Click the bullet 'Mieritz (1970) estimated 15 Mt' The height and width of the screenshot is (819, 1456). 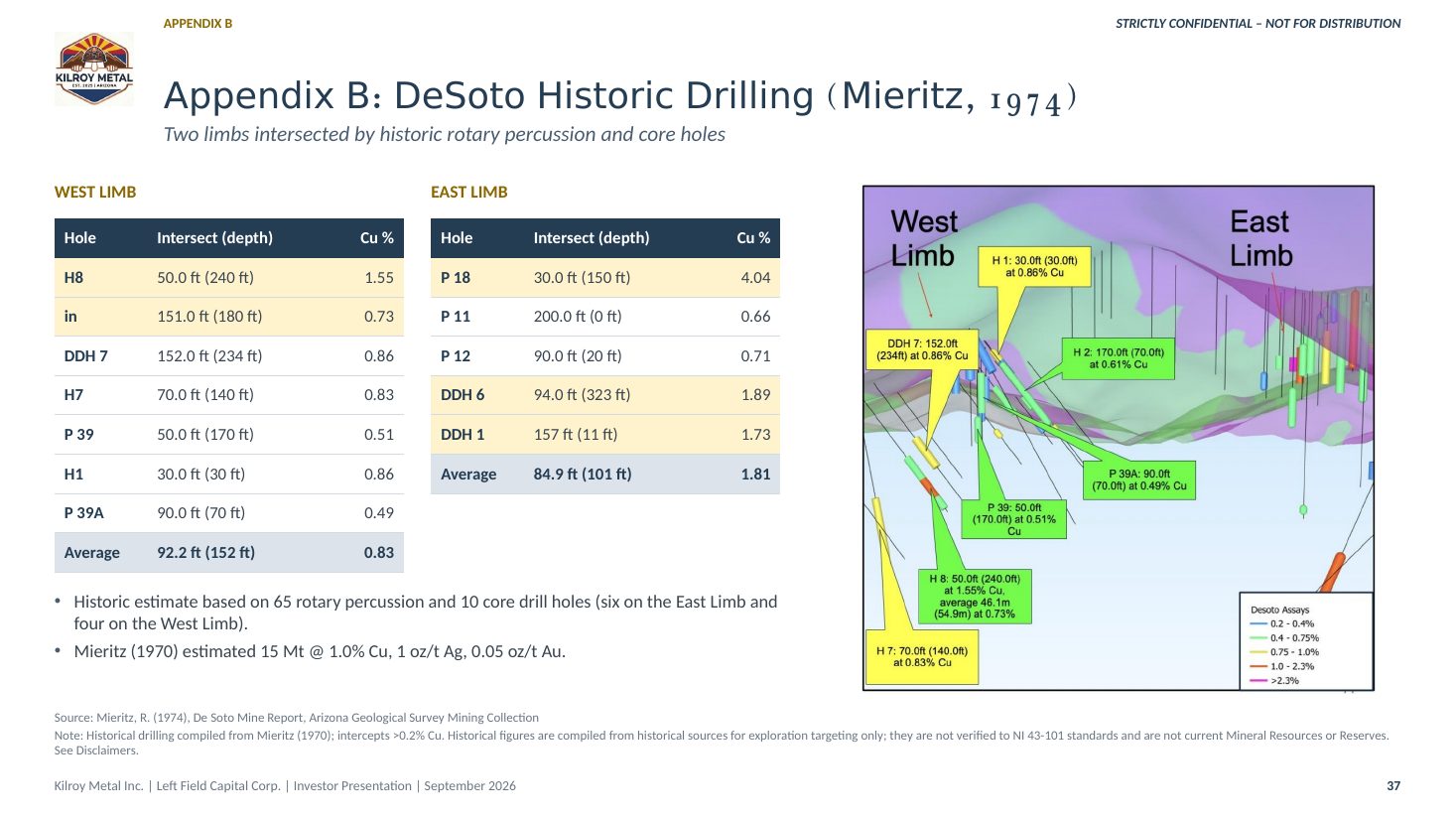(320, 651)
